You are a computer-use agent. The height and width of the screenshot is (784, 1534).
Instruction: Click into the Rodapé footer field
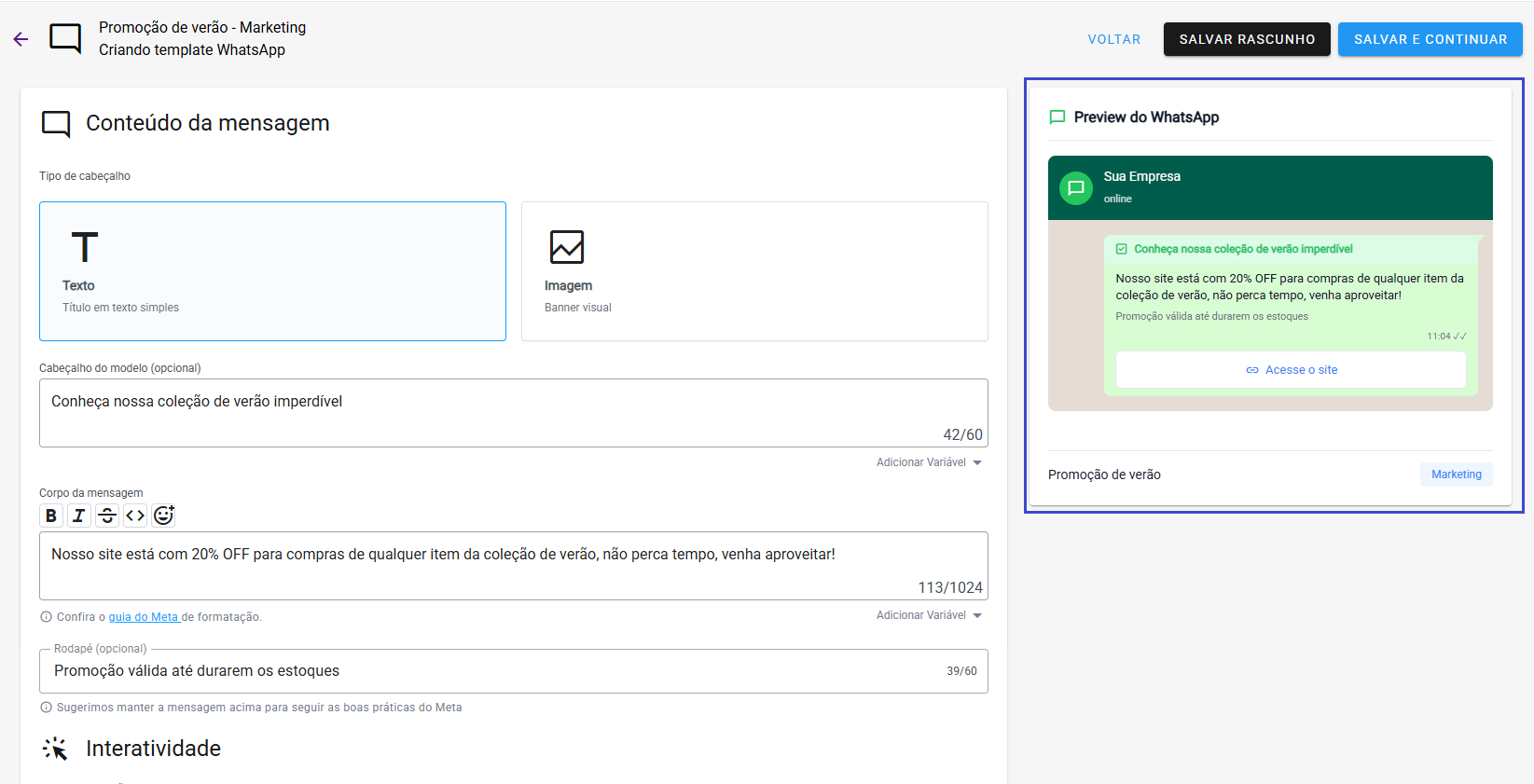pyautogui.click(x=494, y=671)
